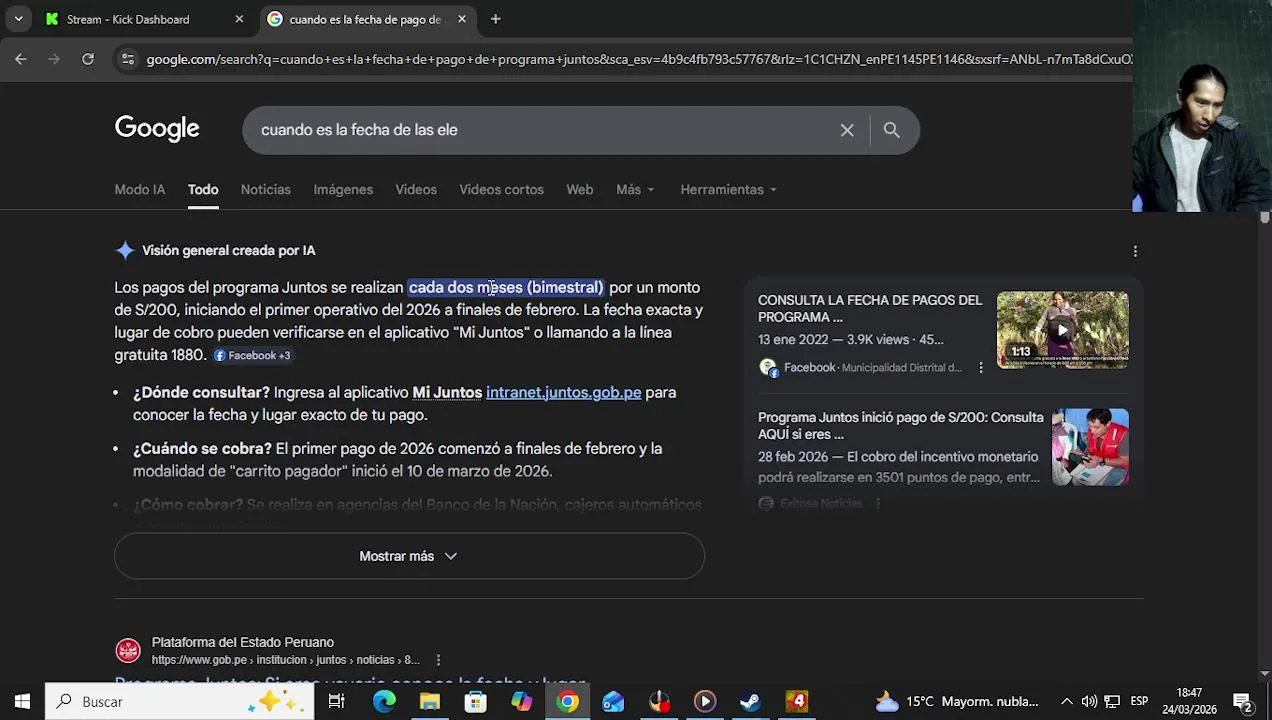Click the highlighted text cada dos meses (bimestral)
The height and width of the screenshot is (720, 1272).
[506, 287]
